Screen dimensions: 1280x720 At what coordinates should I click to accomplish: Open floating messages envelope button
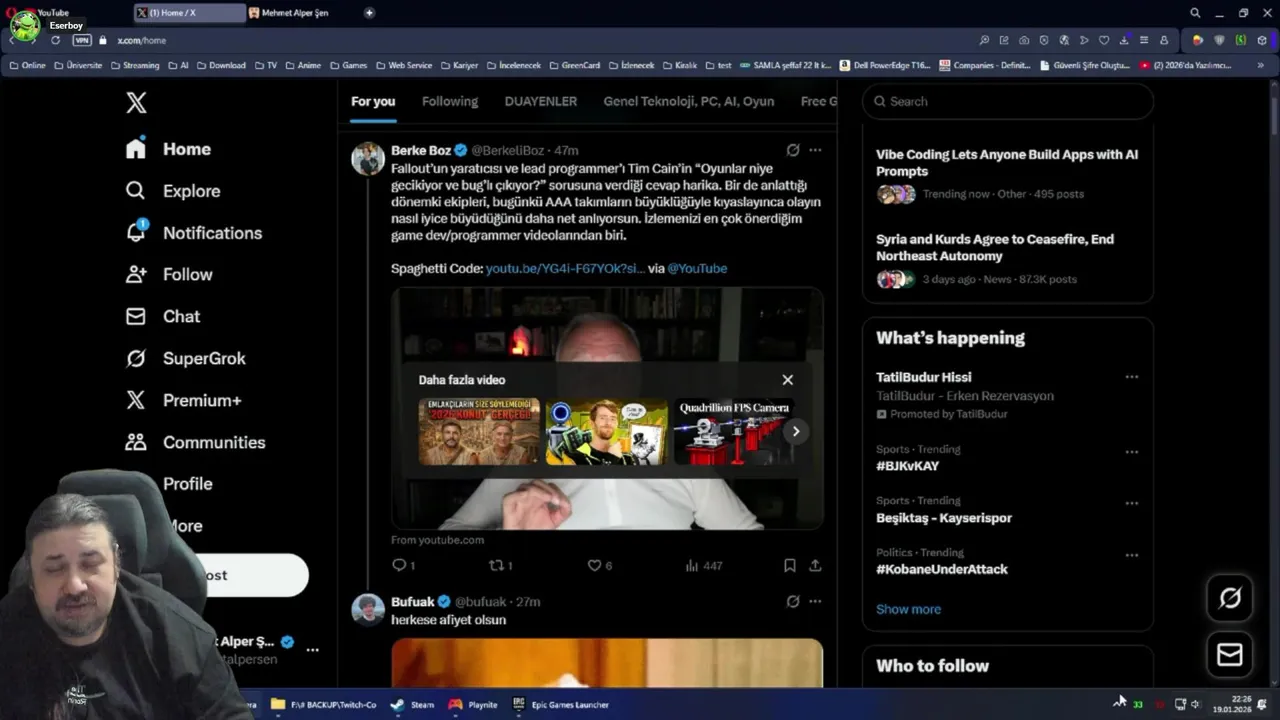pyautogui.click(x=1230, y=655)
